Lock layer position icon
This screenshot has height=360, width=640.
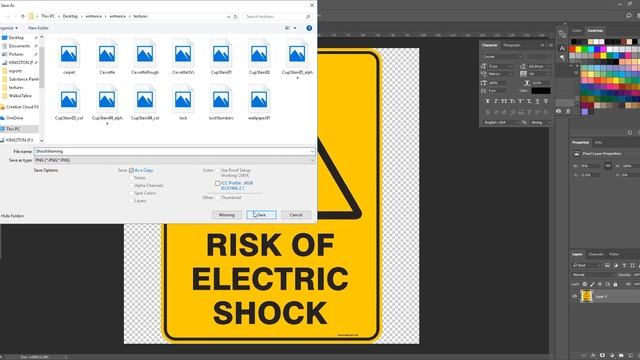click(x=600, y=284)
